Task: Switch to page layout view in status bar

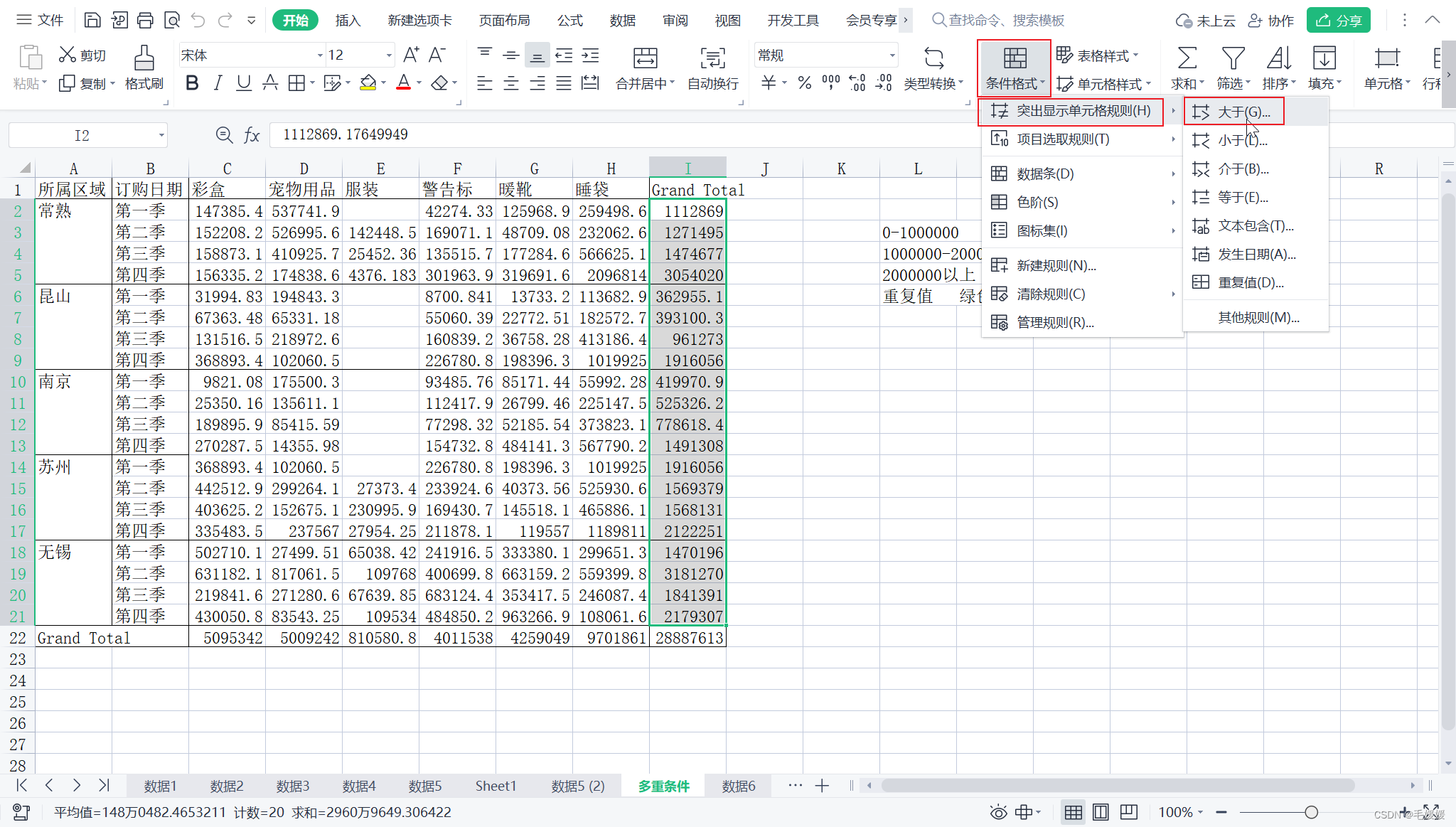Action: pyautogui.click(x=1101, y=812)
